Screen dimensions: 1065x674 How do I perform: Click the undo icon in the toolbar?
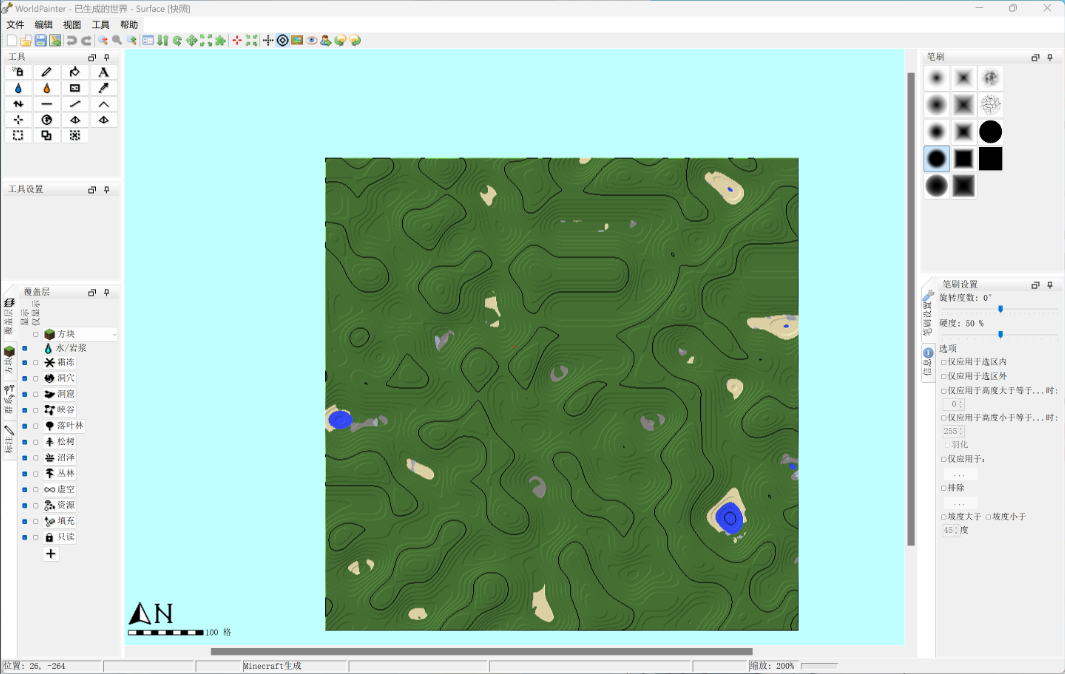click(x=71, y=41)
